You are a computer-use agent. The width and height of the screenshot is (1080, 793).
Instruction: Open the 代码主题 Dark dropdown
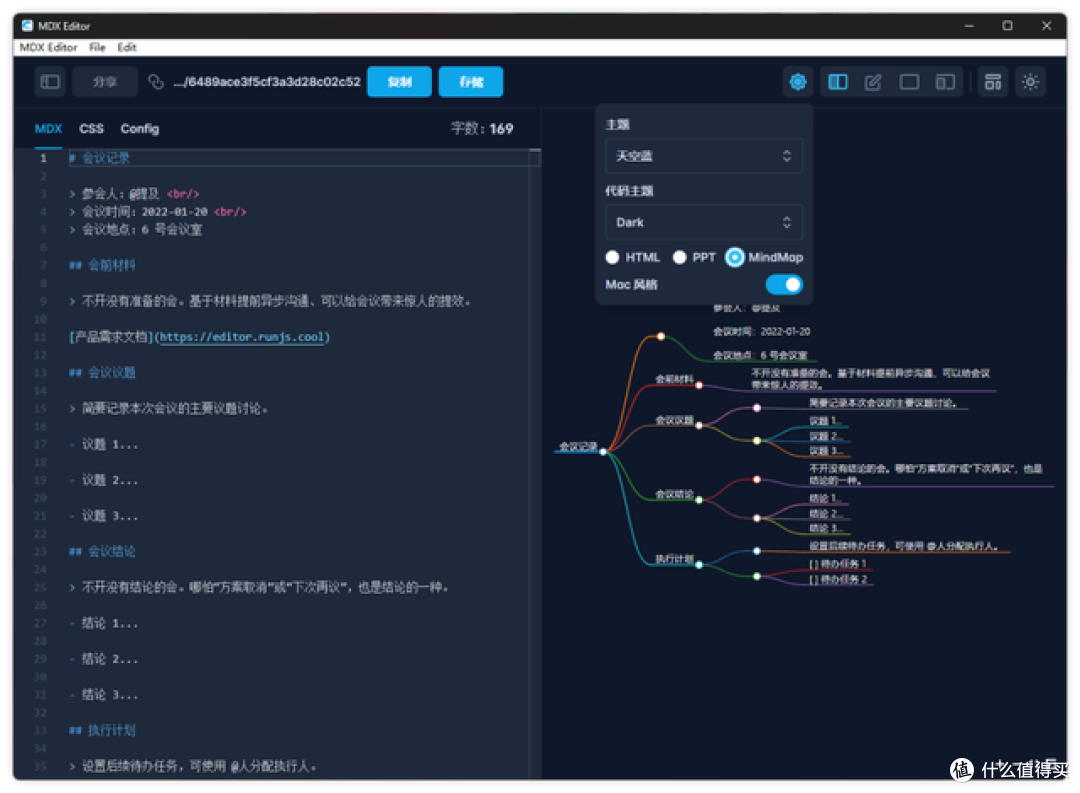pos(703,223)
